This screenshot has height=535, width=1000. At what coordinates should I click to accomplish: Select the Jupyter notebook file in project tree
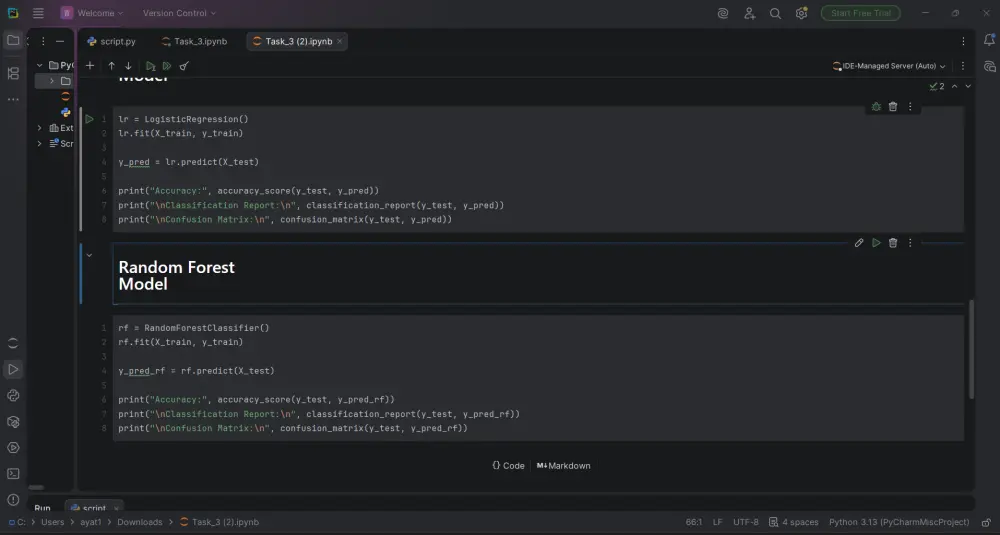66,96
